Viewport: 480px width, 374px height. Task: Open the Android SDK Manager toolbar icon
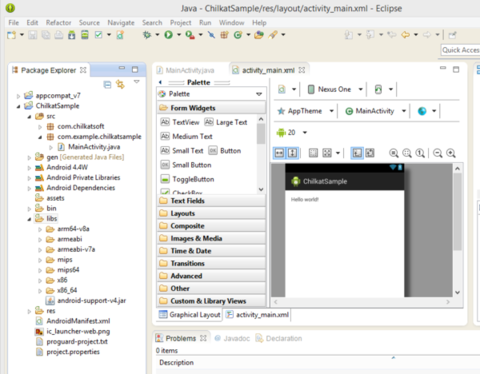[x=72, y=35]
